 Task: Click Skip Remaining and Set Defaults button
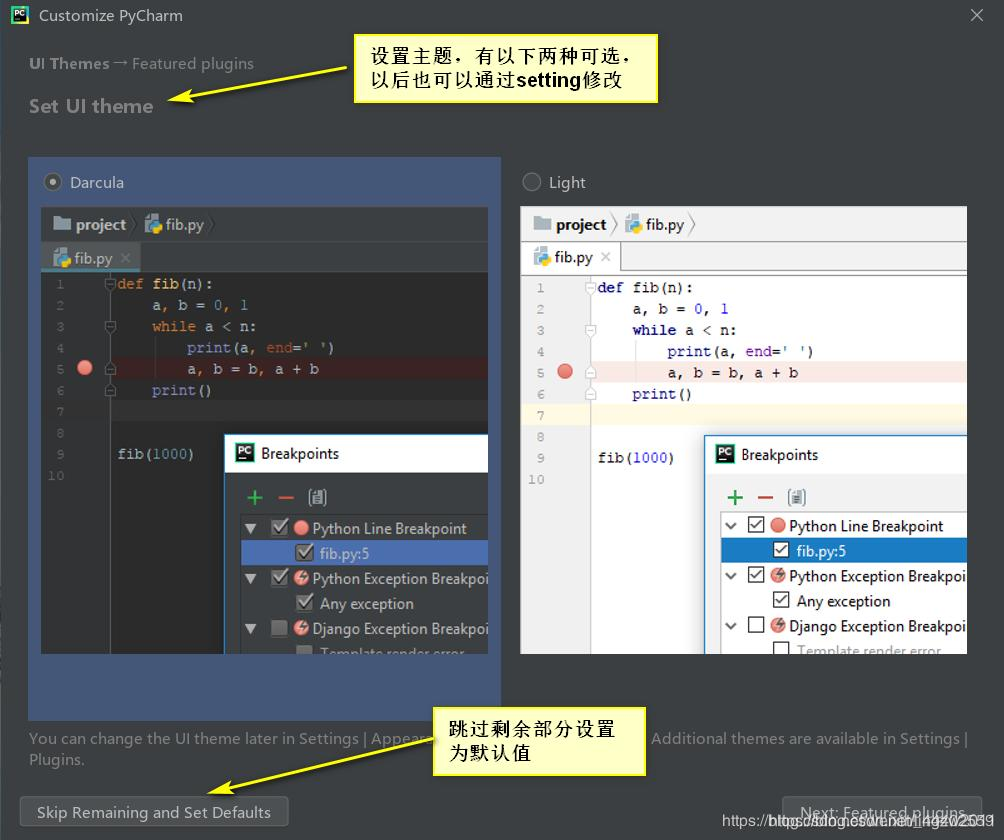pyautogui.click(x=154, y=812)
